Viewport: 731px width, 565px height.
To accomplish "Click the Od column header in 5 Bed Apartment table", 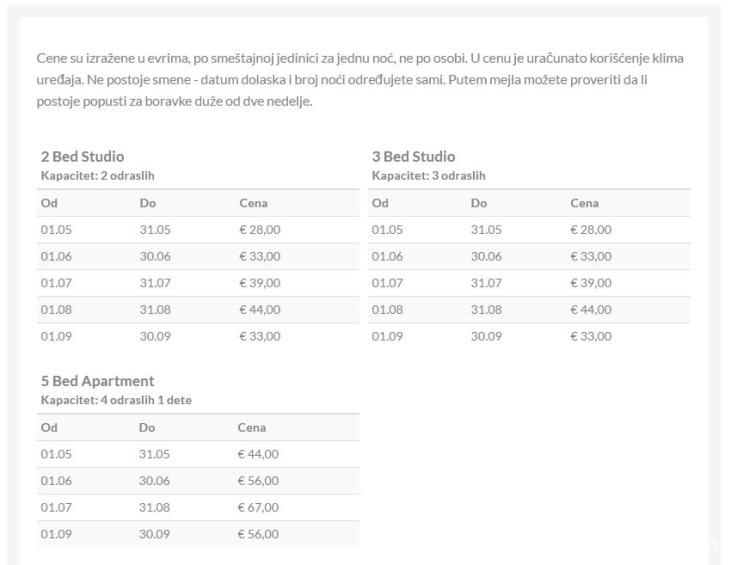I will pos(49,427).
